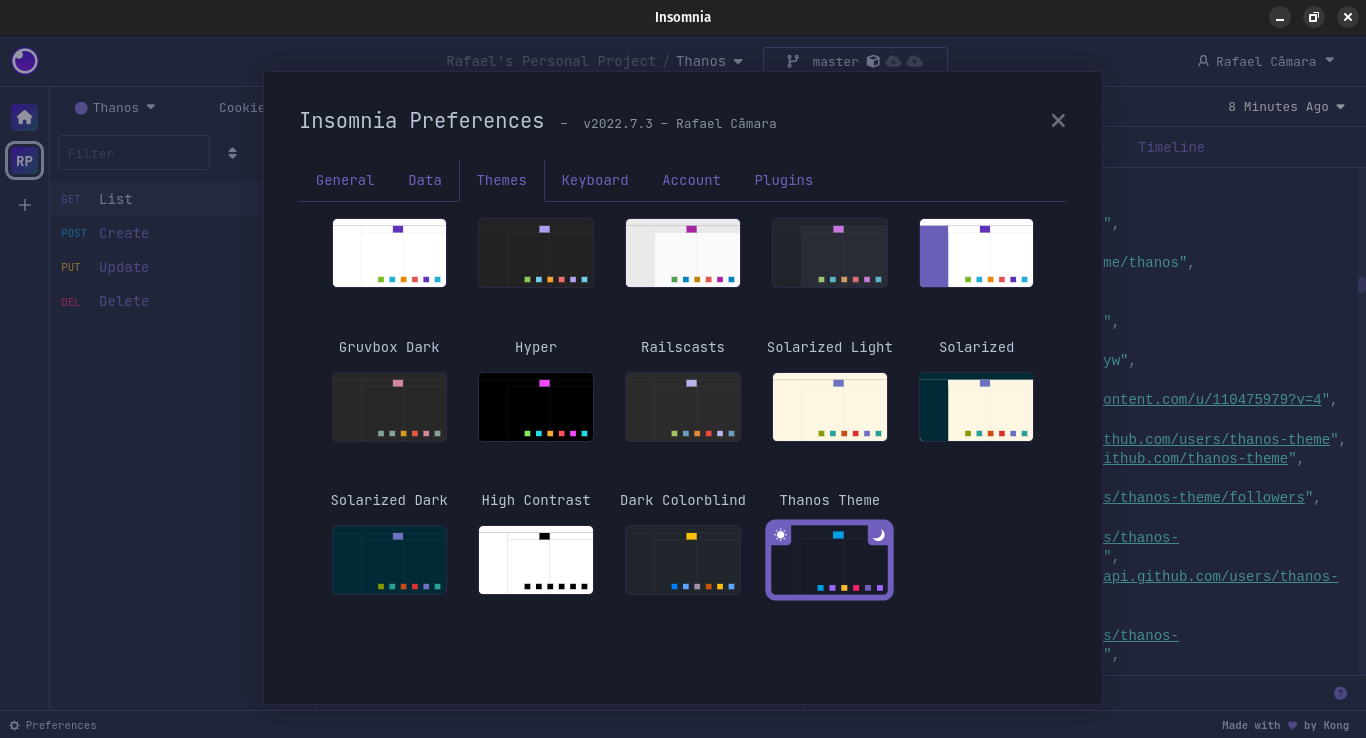Click the Preferences label in status bar
The image size is (1366, 738).
point(61,725)
